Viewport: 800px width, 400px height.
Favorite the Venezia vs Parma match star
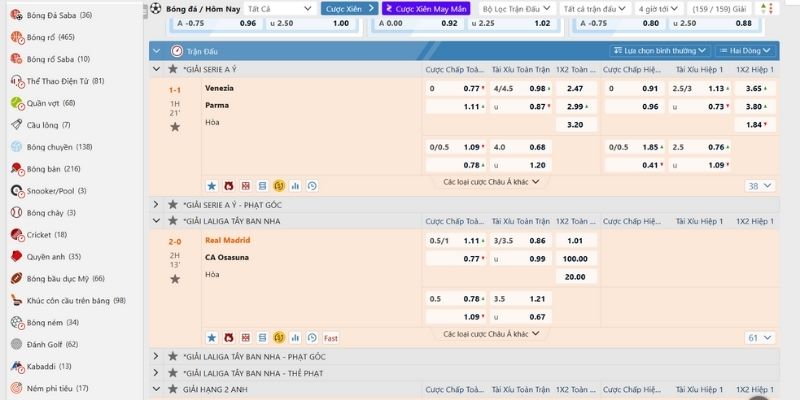[x=175, y=127]
